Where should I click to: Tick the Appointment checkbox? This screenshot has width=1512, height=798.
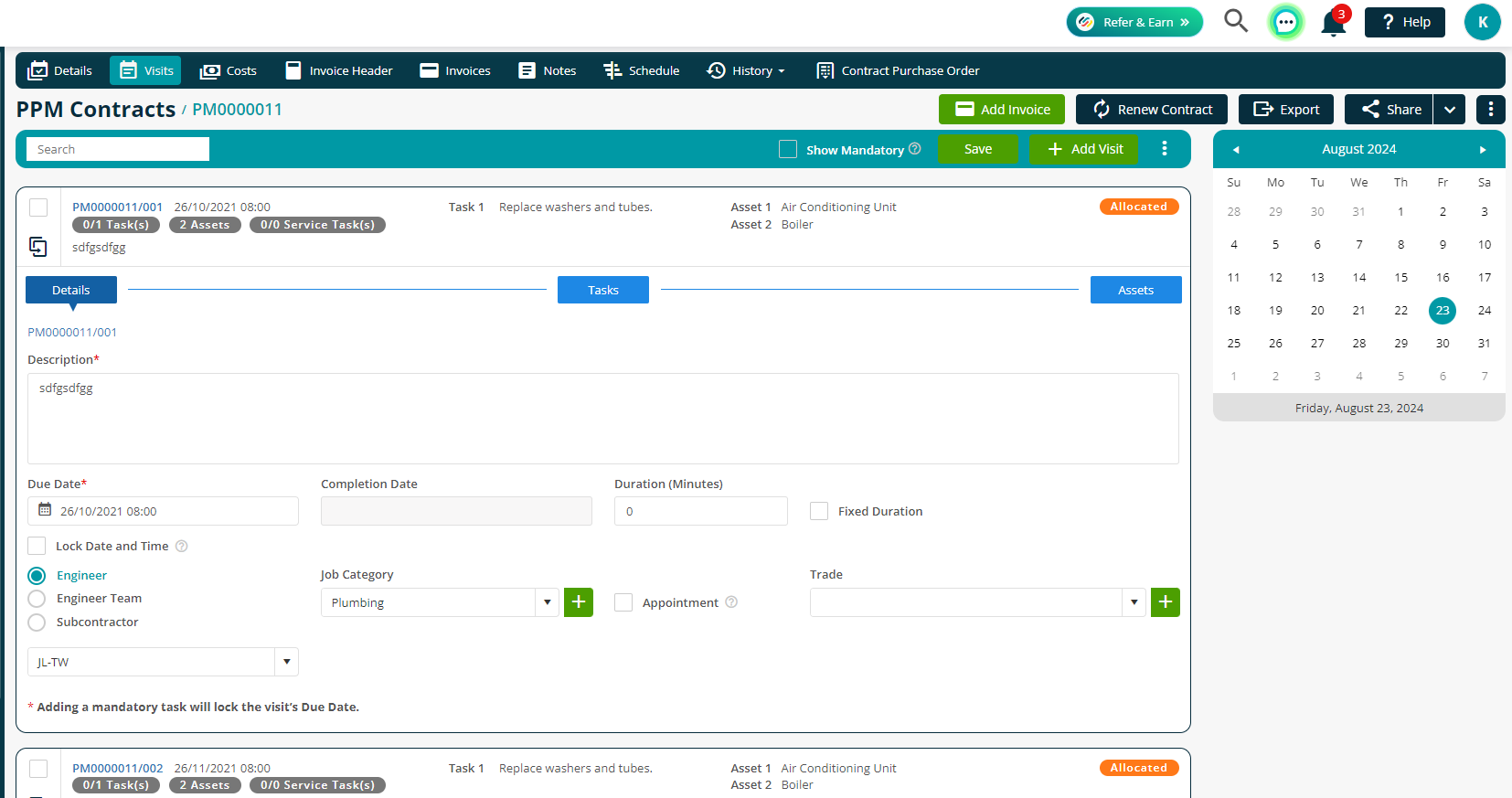click(x=623, y=602)
